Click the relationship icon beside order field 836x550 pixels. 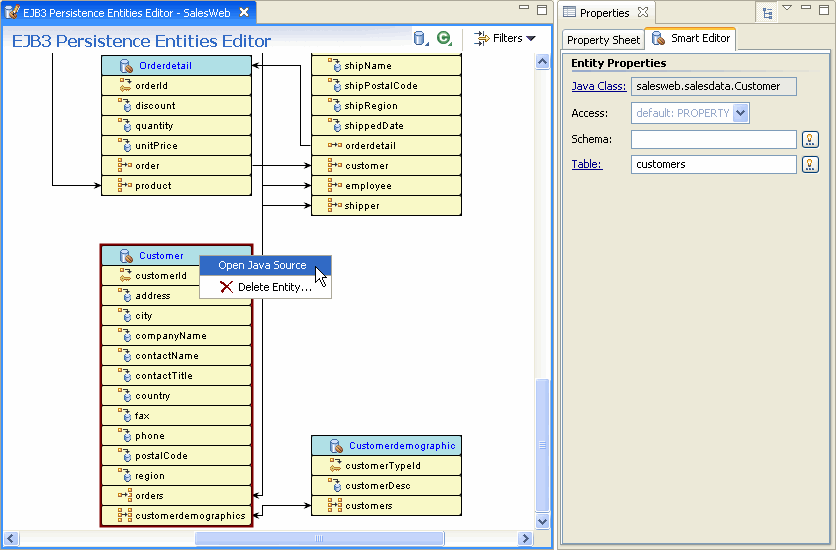tap(125, 165)
